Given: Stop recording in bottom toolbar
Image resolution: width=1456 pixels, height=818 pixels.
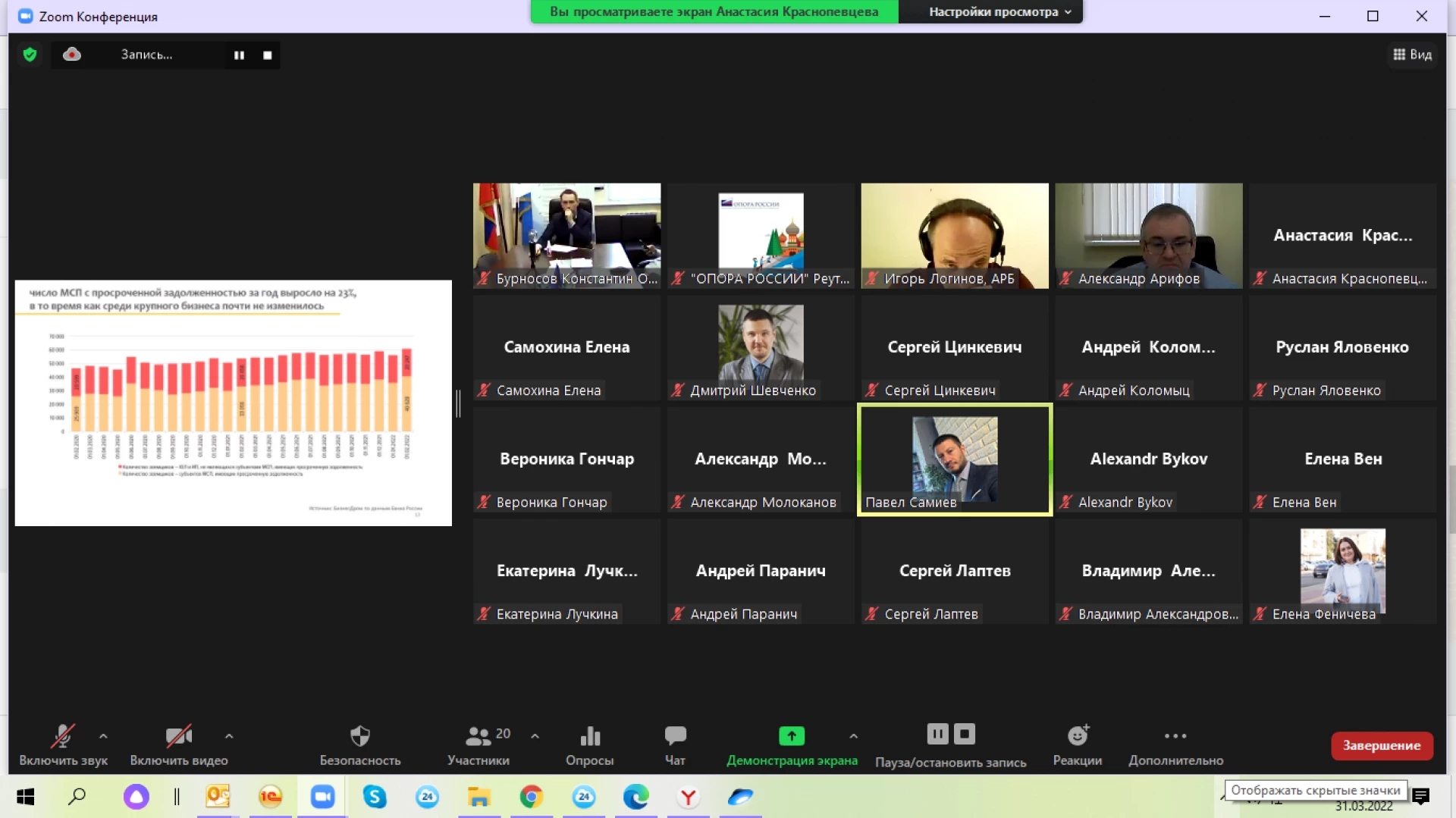Looking at the screenshot, I should pos(965,734).
